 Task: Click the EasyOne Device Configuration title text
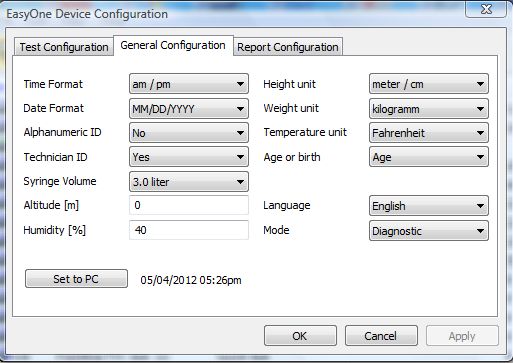point(87,14)
